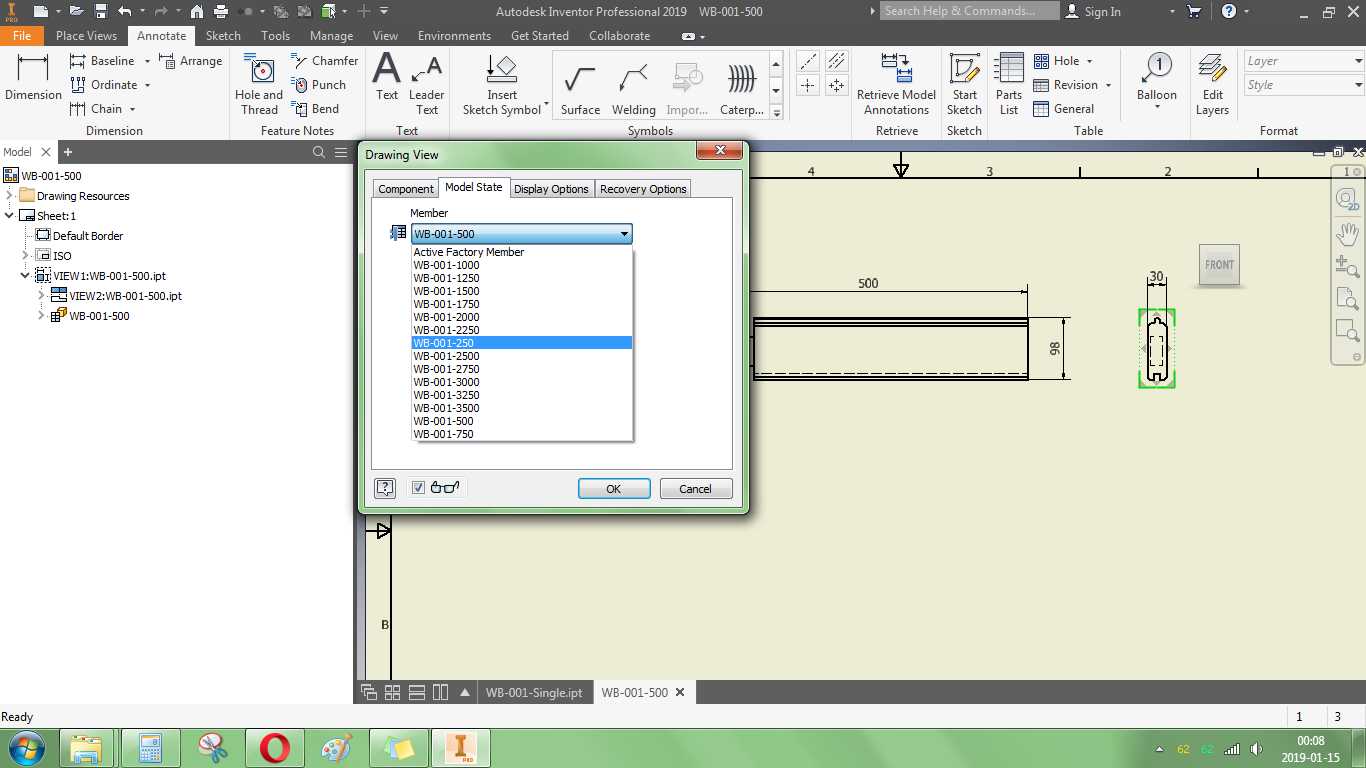Screen dimensions: 1366x768
Task: Insert a General table
Action: 1064,109
